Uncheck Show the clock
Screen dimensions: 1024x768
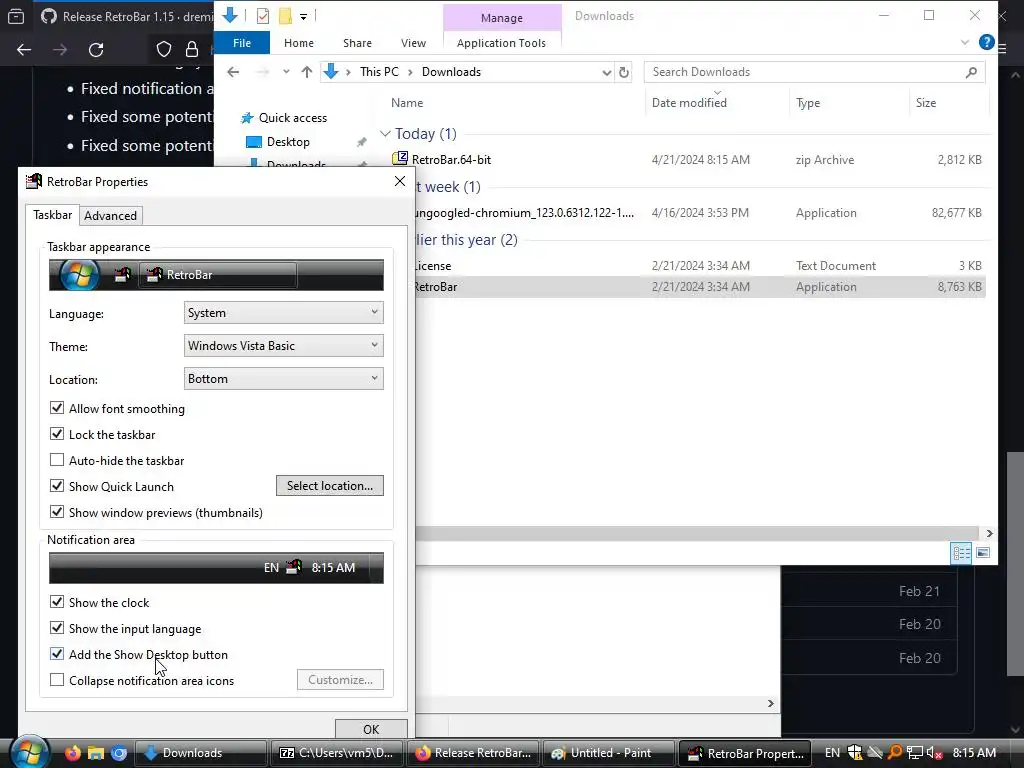57,602
